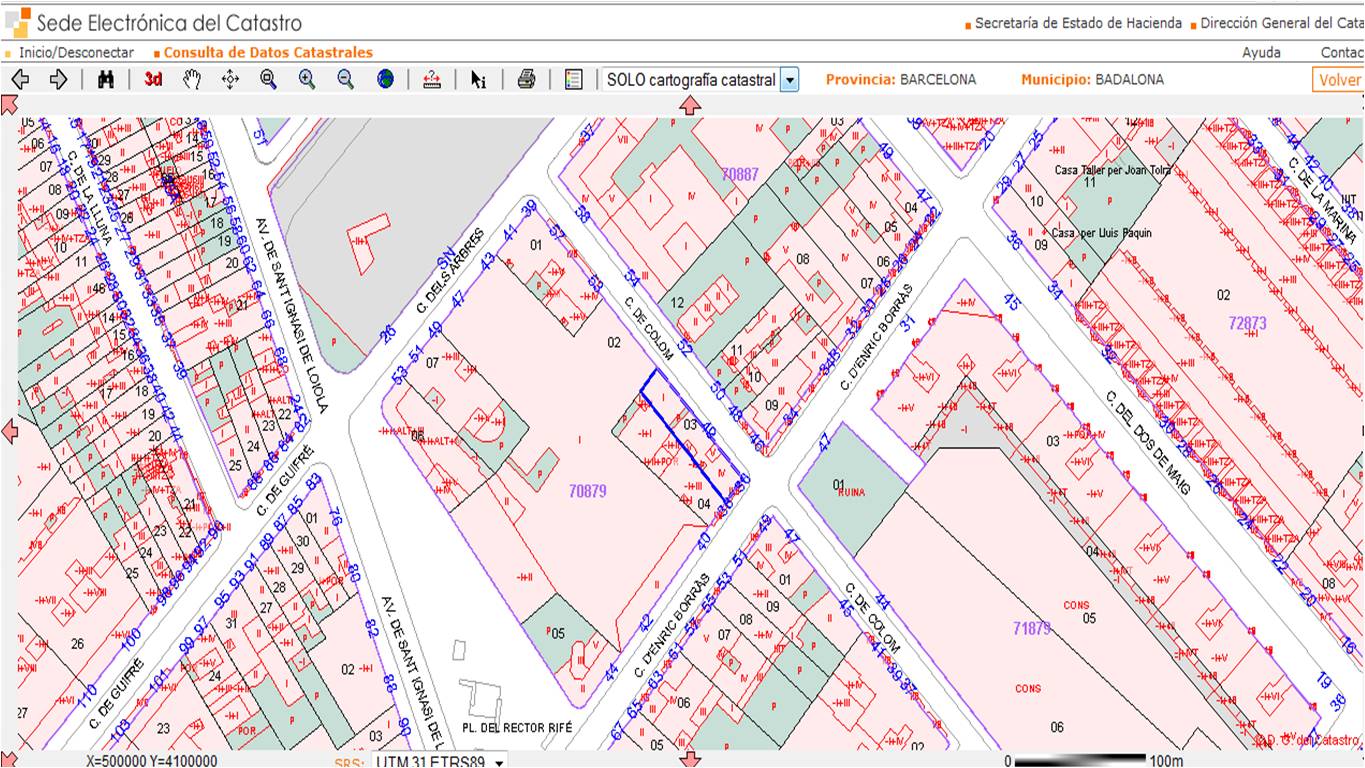Click Inicio/Desconectar menu item
The image size is (1365, 768).
click(x=76, y=53)
